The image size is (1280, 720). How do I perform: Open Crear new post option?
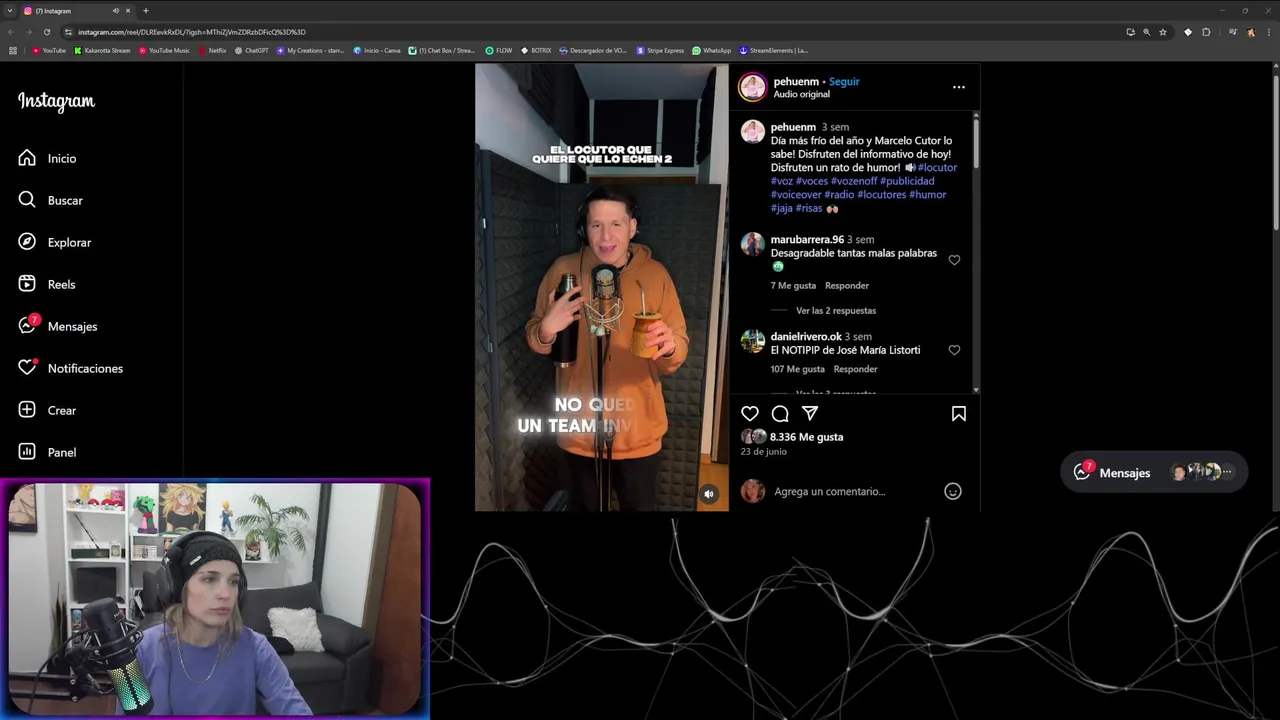[47, 410]
